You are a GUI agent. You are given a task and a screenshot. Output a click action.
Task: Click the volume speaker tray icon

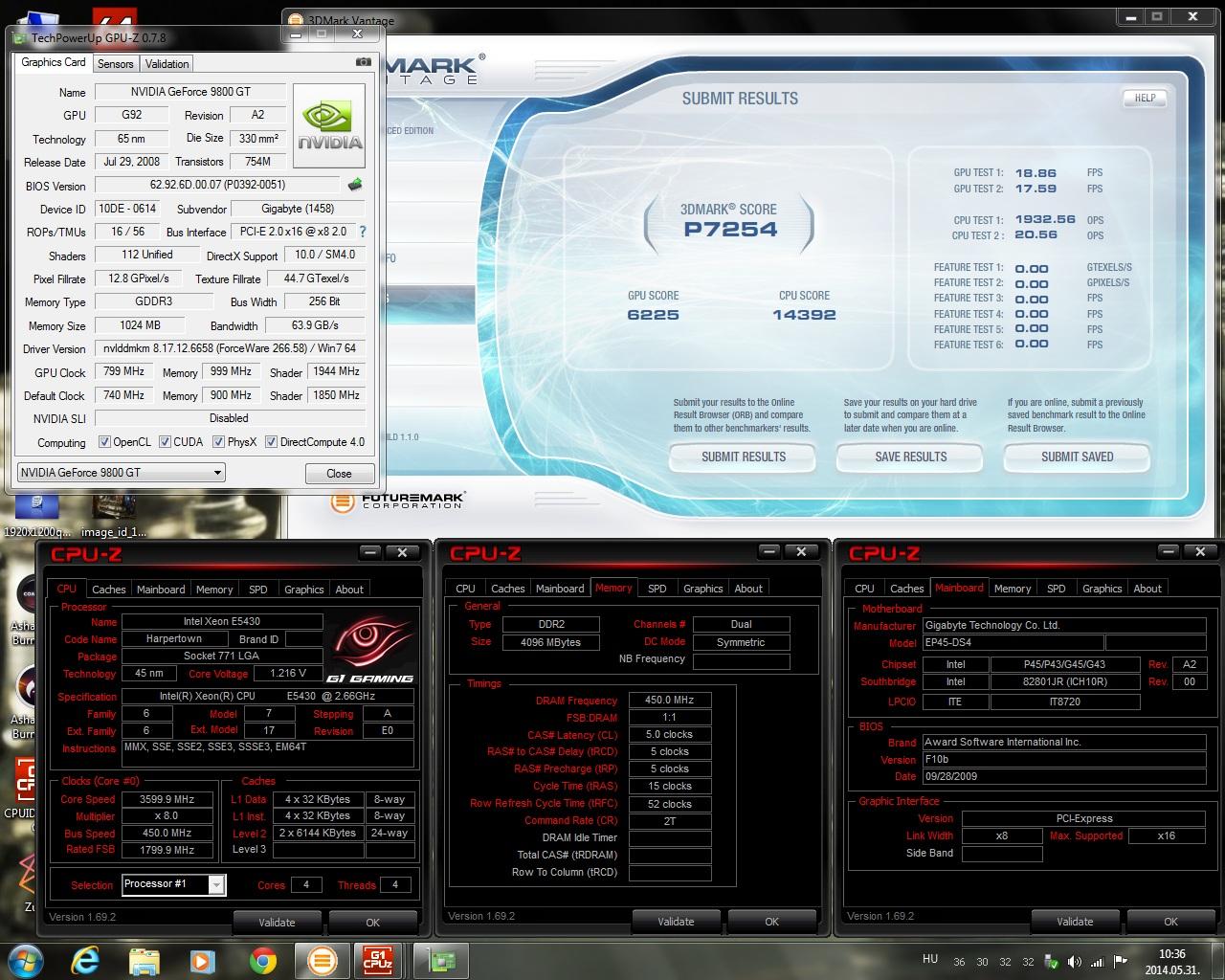1074,962
